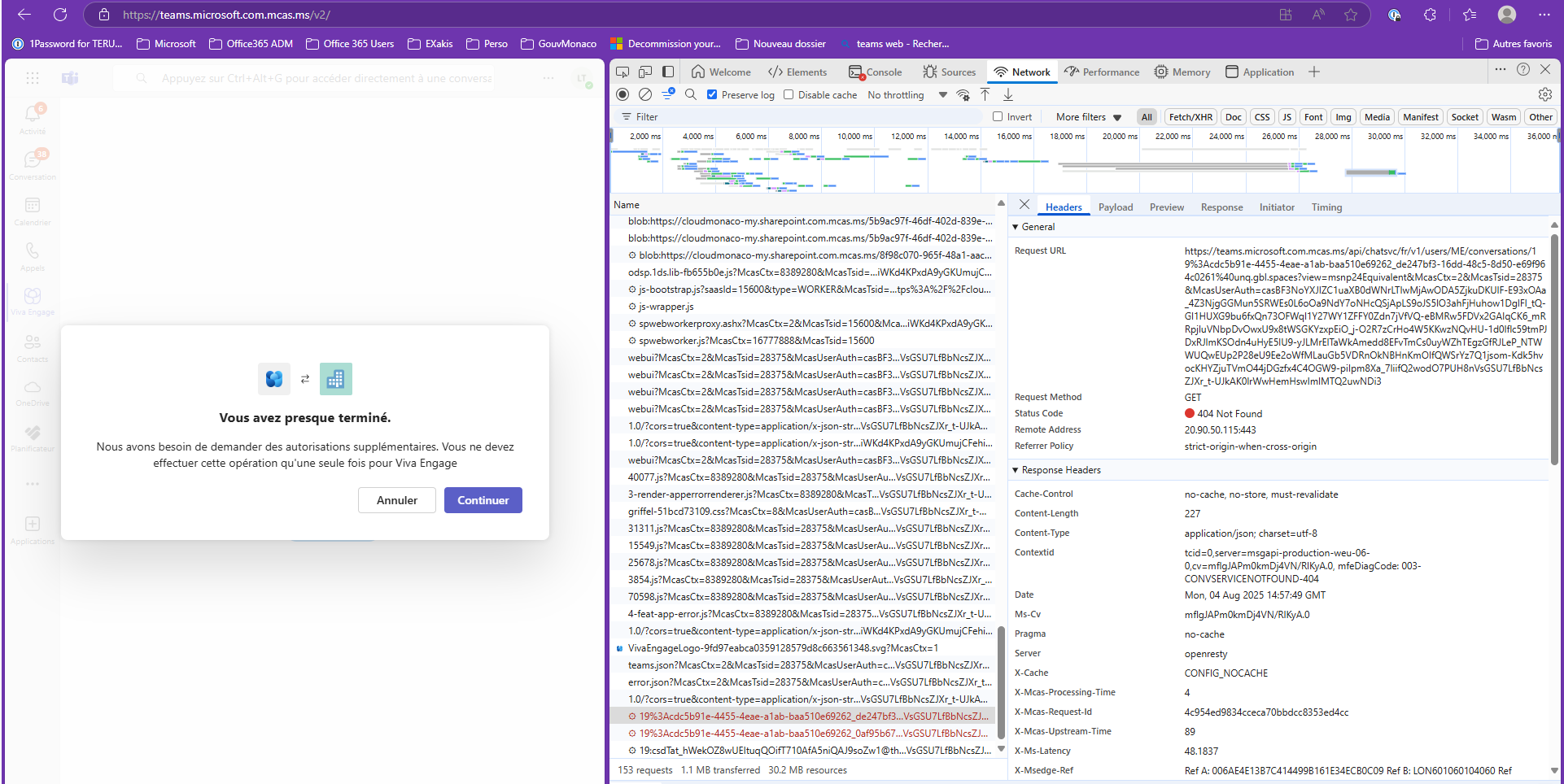The width and height of the screenshot is (1564, 784).
Task: Open the network search magnifier
Action: [x=691, y=94]
